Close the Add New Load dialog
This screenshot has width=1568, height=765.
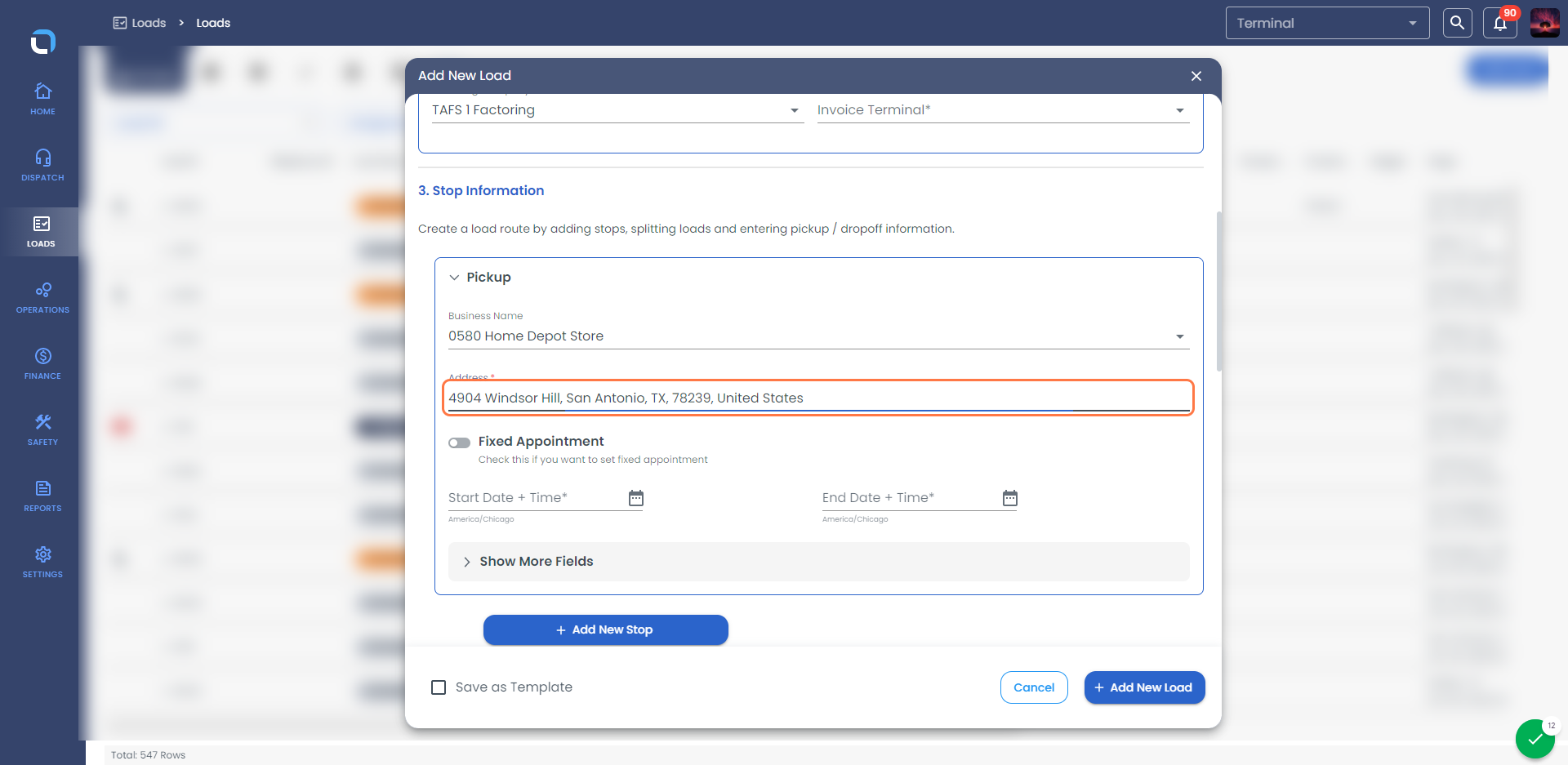point(1196,76)
